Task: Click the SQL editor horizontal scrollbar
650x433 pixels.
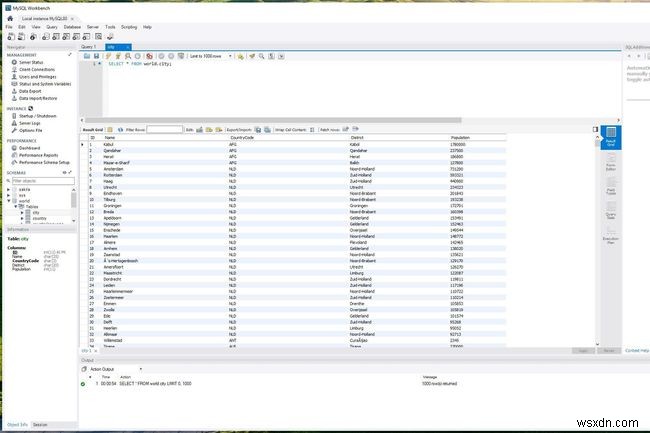Action: click(x=273, y=120)
